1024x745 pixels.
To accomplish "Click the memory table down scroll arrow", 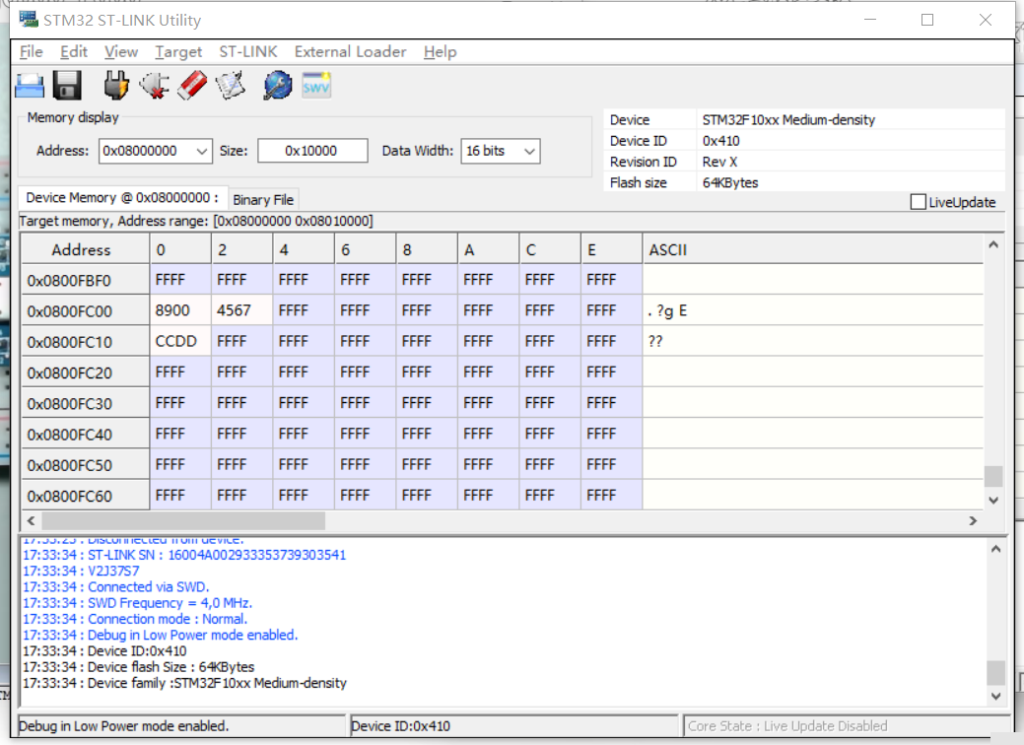I will pos(993,500).
